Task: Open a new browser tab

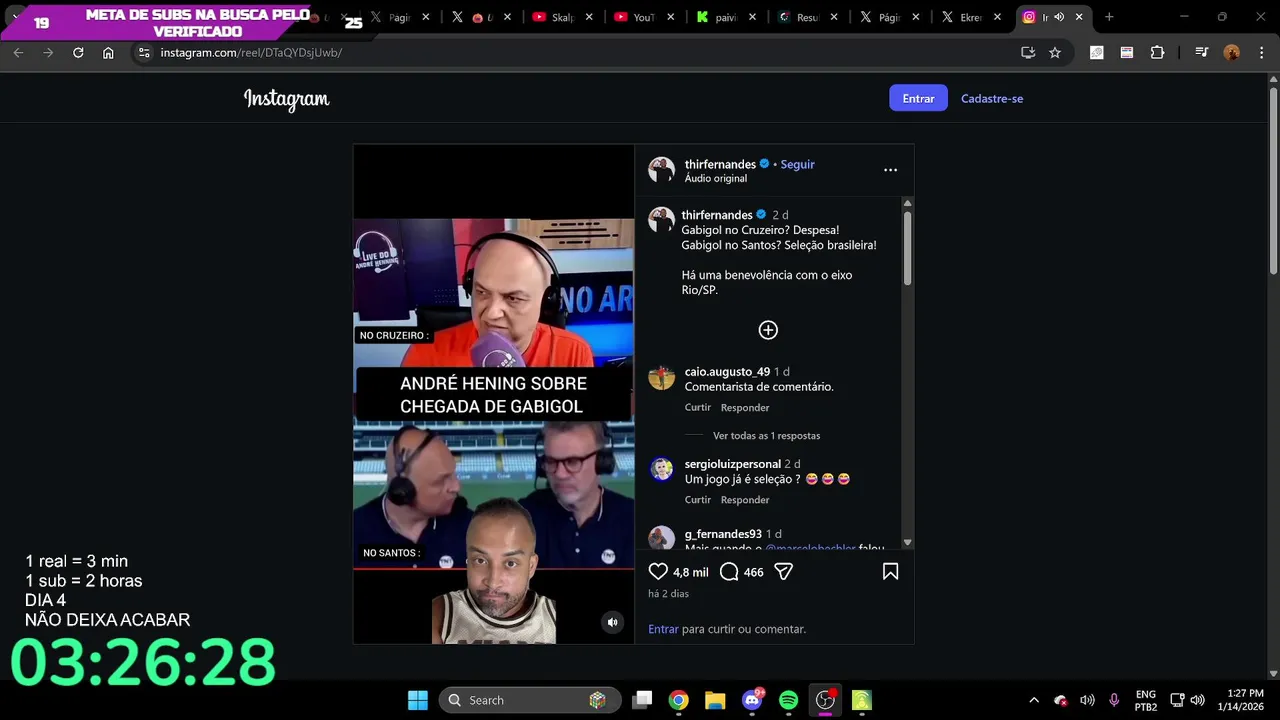Action: click(x=1109, y=17)
